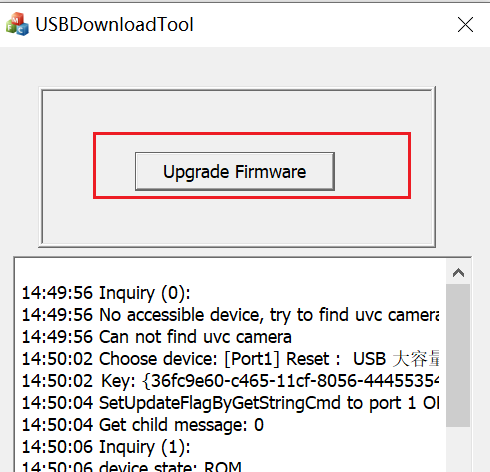
Task: Click the "Get child message: 0" line
Action: click(x=143, y=425)
